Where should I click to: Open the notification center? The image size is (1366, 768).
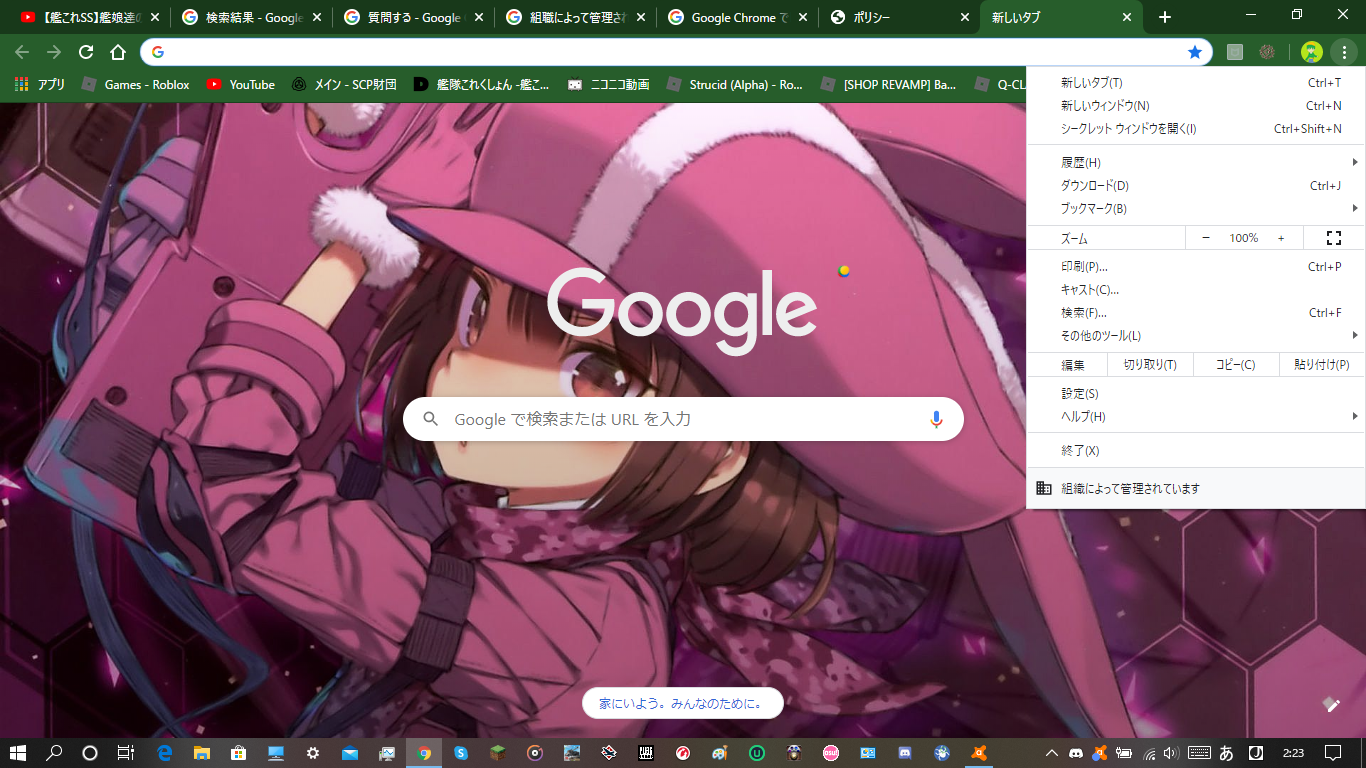1332,753
